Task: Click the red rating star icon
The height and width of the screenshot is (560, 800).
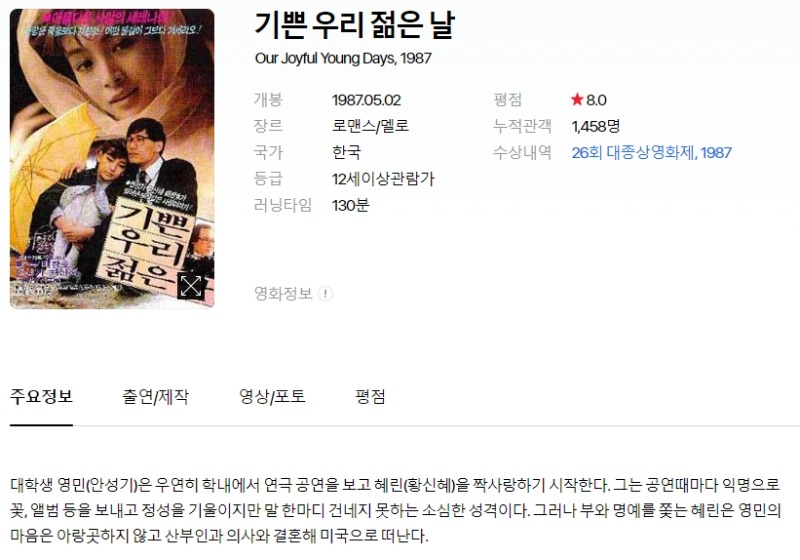Action: point(577,99)
